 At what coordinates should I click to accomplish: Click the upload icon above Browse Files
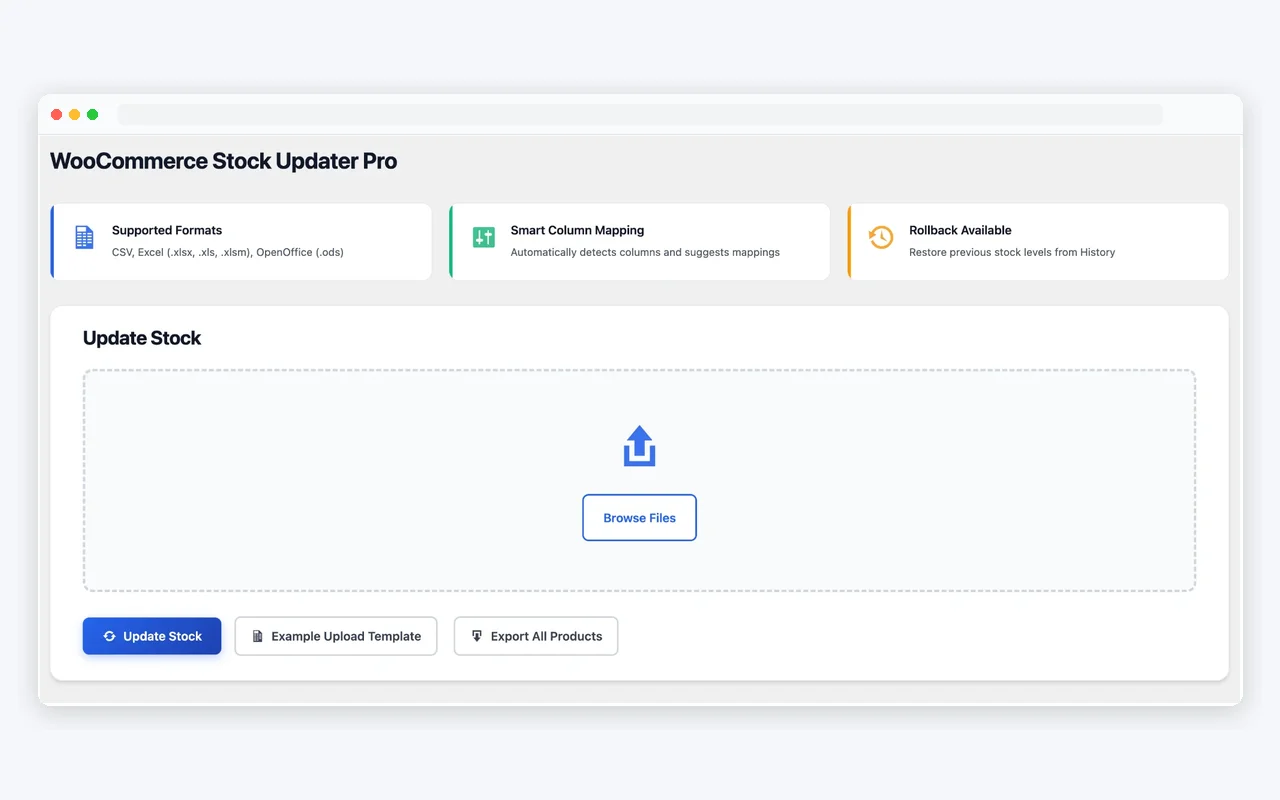pos(639,446)
